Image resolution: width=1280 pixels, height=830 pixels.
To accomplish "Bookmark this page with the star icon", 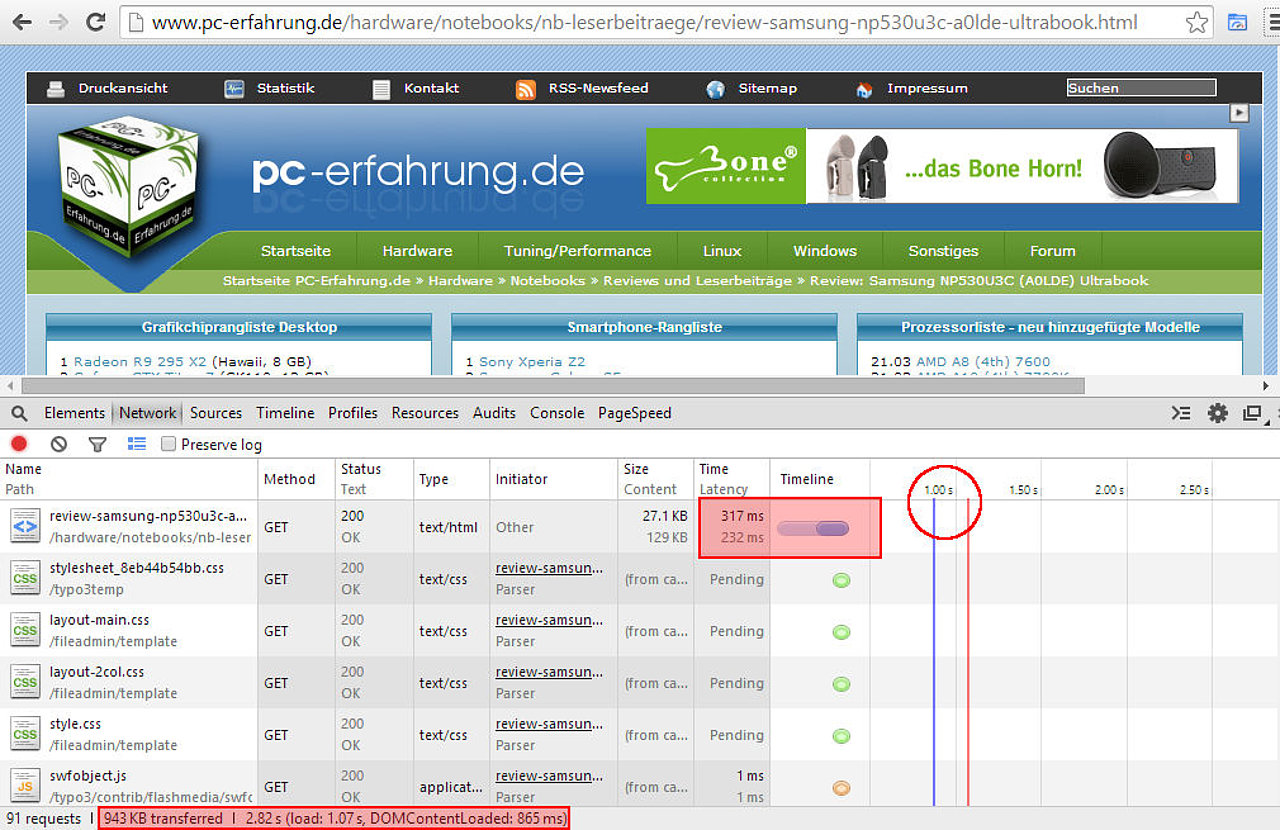I will pyautogui.click(x=1196, y=22).
